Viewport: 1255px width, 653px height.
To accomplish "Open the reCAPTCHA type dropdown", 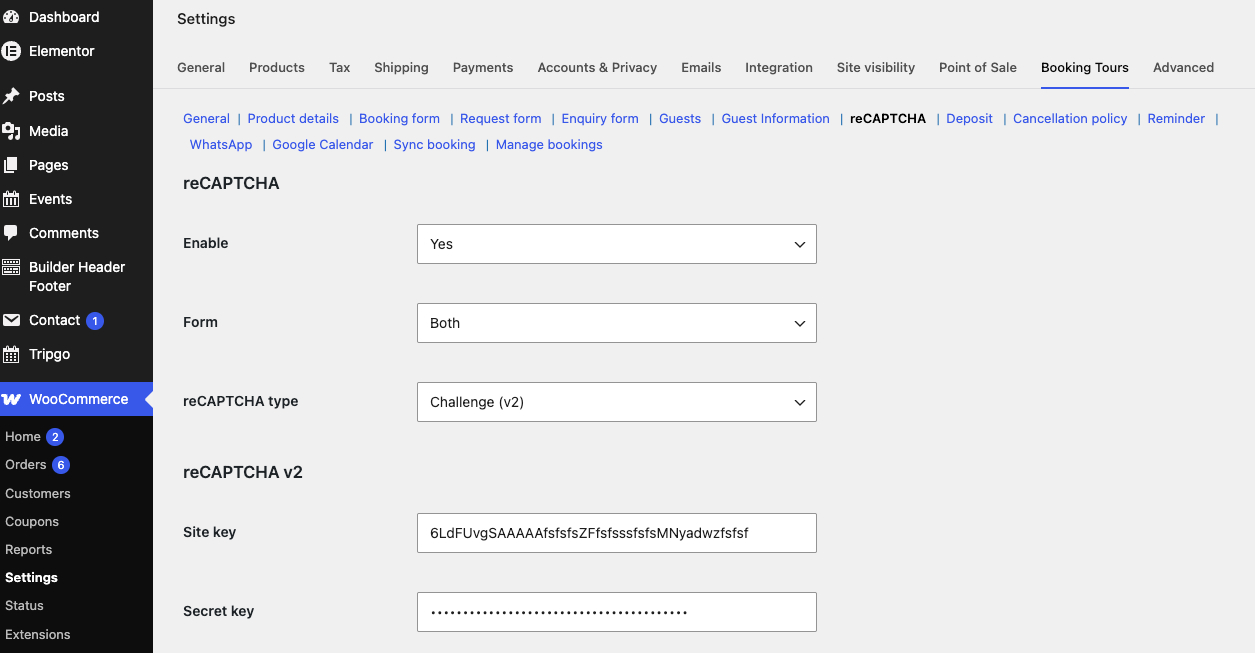I will 616,402.
